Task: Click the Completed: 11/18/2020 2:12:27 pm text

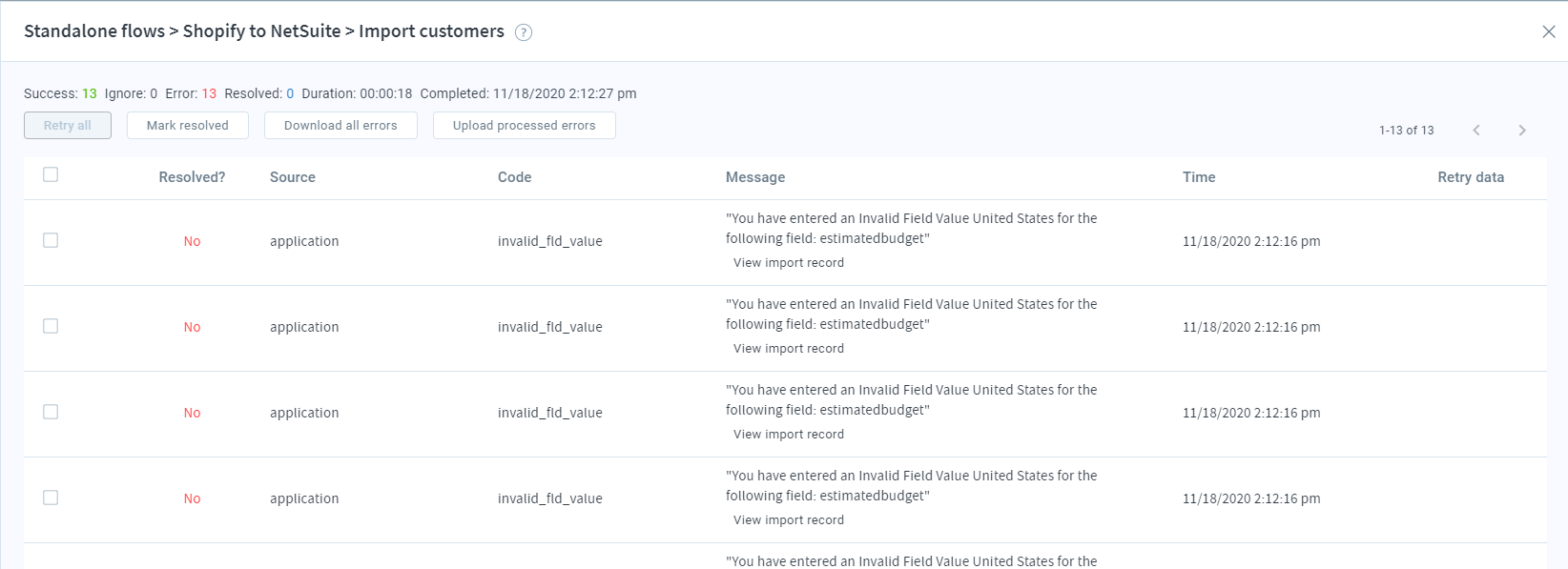Action: tap(528, 93)
